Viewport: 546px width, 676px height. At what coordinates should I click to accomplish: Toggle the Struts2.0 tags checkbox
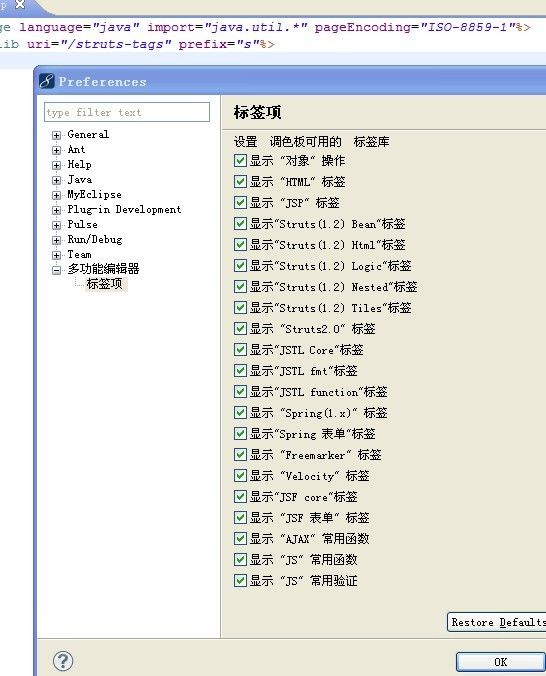pyautogui.click(x=240, y=329)
